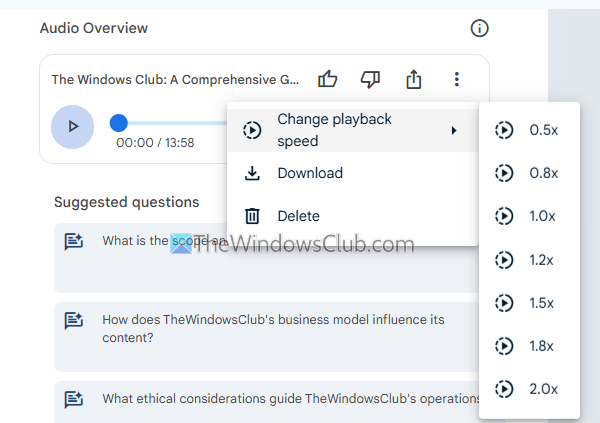Screen dimensions: 600x423
Task: Click the info icon beside Audio Overview
Action: tap(479, 28)
